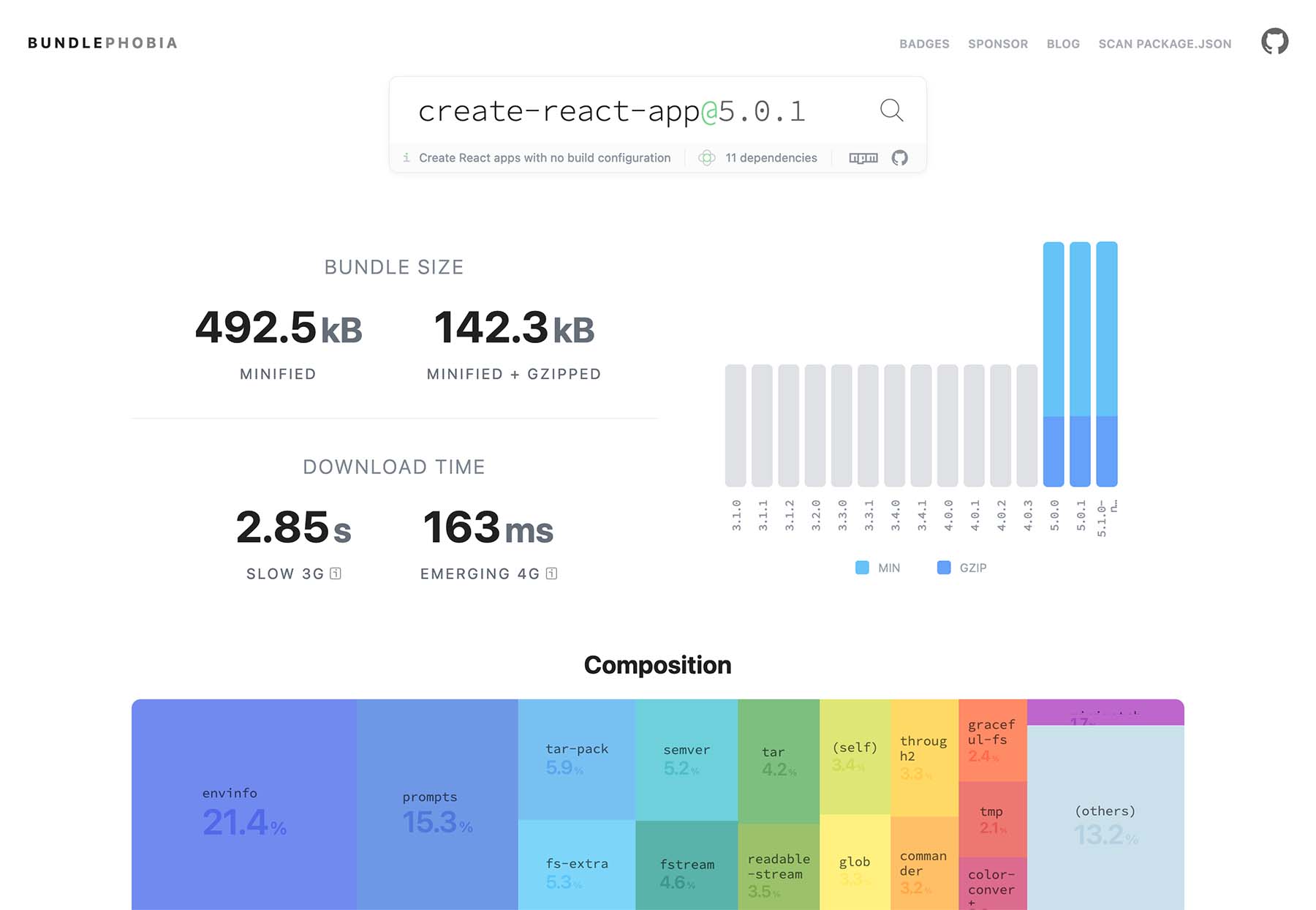Image resolution: width=1316 pixels, height=910 pixels.
Task: Go to the Blog
Action: [1063, 44]
